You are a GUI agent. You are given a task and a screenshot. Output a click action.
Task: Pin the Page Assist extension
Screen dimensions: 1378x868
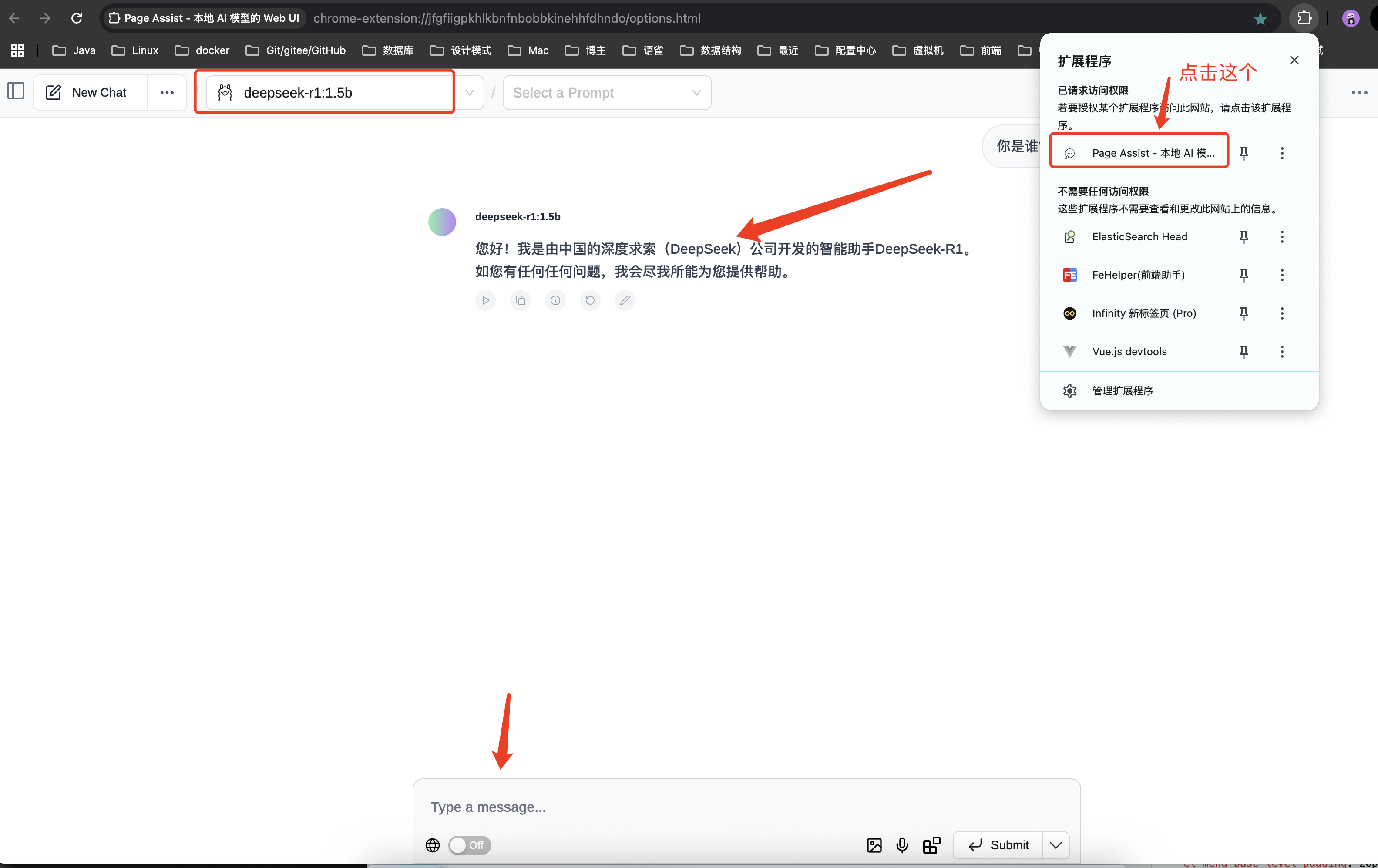pyautogui.click(x=1245, y=153)
